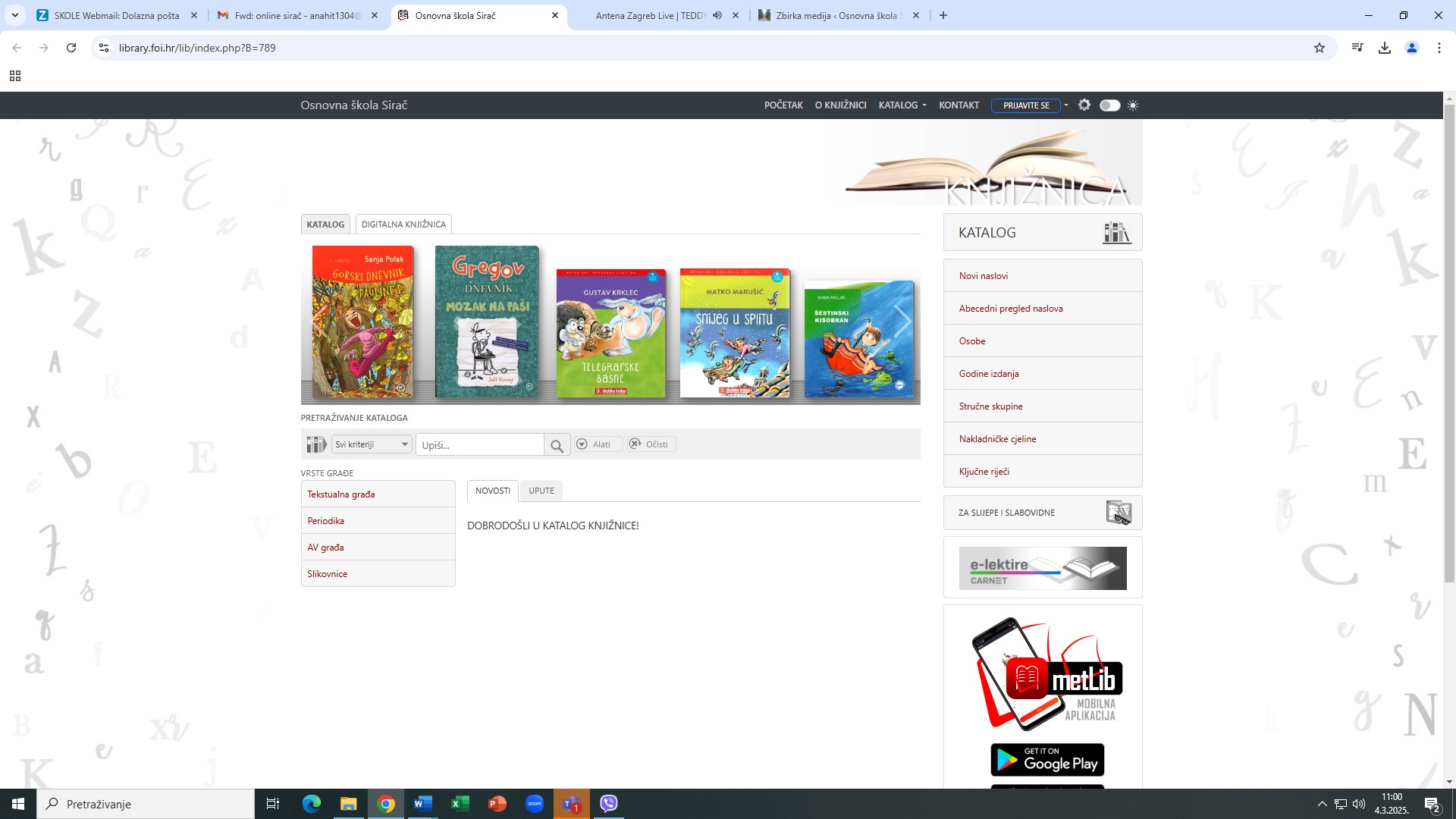The image size is (1456, 819).
Task: Expand the KATALOG menu in navigation bar
Action: pyautogui.click(x=902, y=105)
